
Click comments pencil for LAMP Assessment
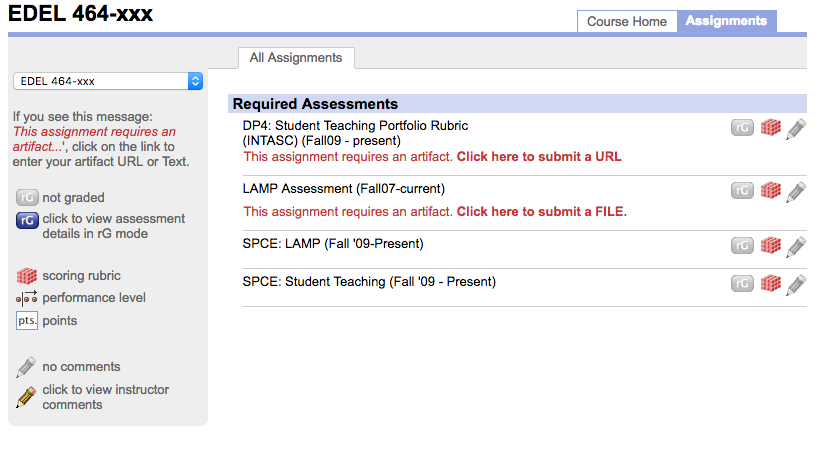point(795,190)
